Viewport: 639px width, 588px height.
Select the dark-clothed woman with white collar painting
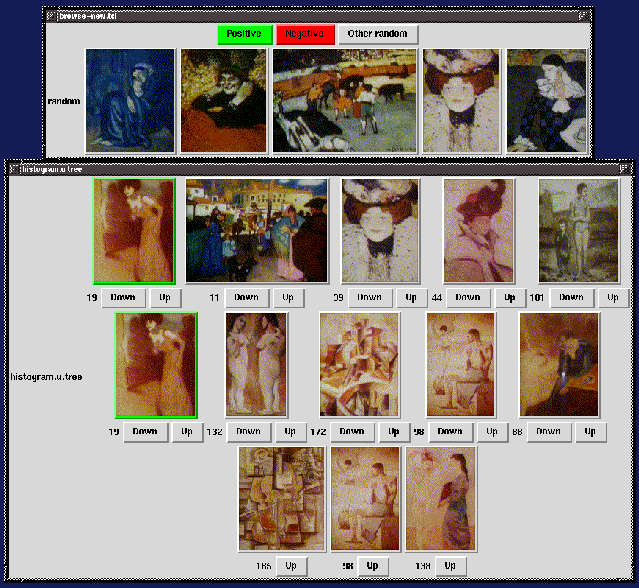(547, 101)
